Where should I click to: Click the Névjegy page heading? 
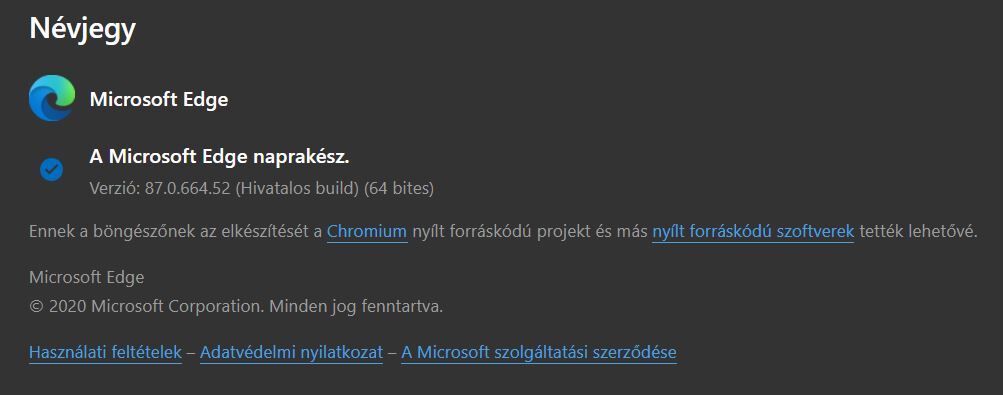click(x=83, y=29)
